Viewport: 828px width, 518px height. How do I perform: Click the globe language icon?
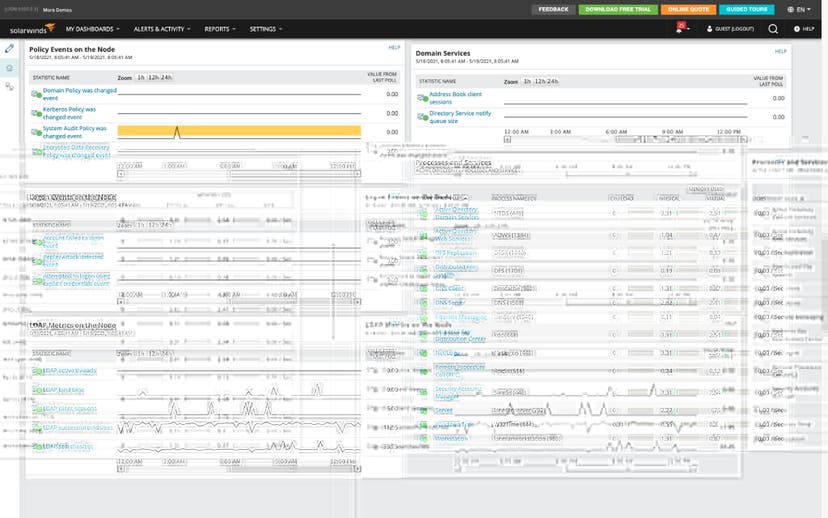[x=791, y=10]
